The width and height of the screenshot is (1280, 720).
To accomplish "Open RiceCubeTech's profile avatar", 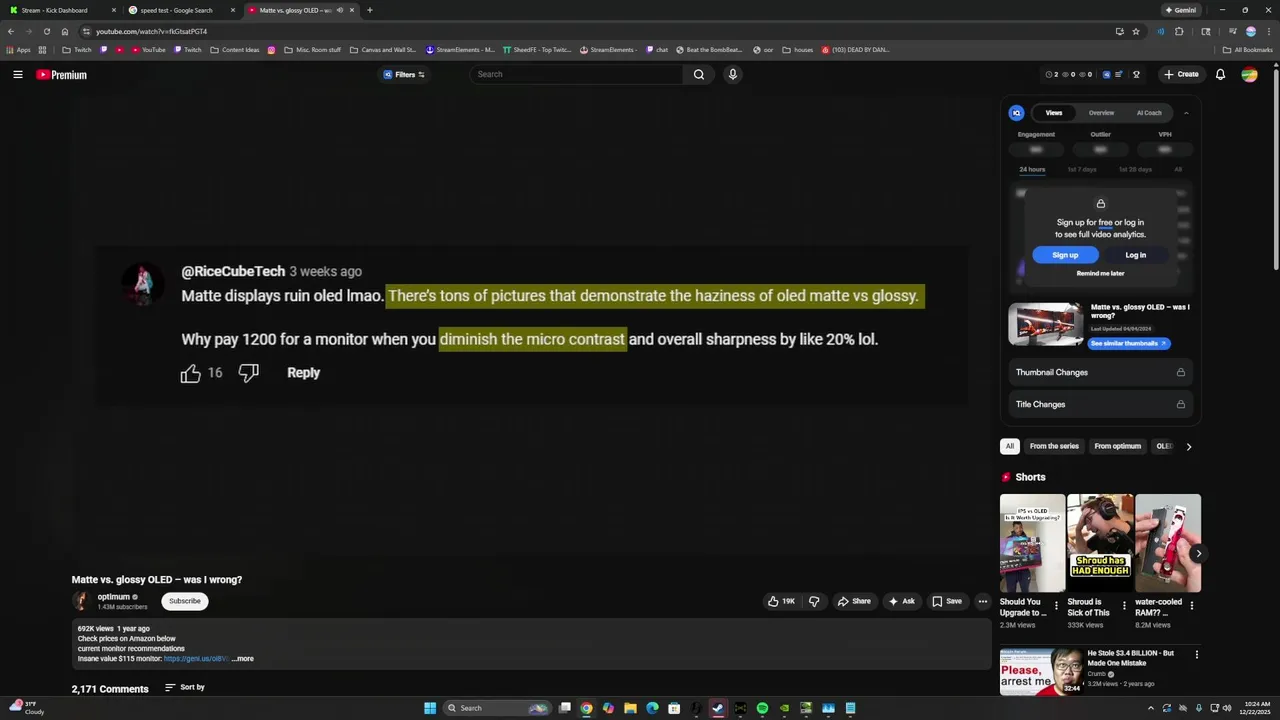I will (143, 284).
